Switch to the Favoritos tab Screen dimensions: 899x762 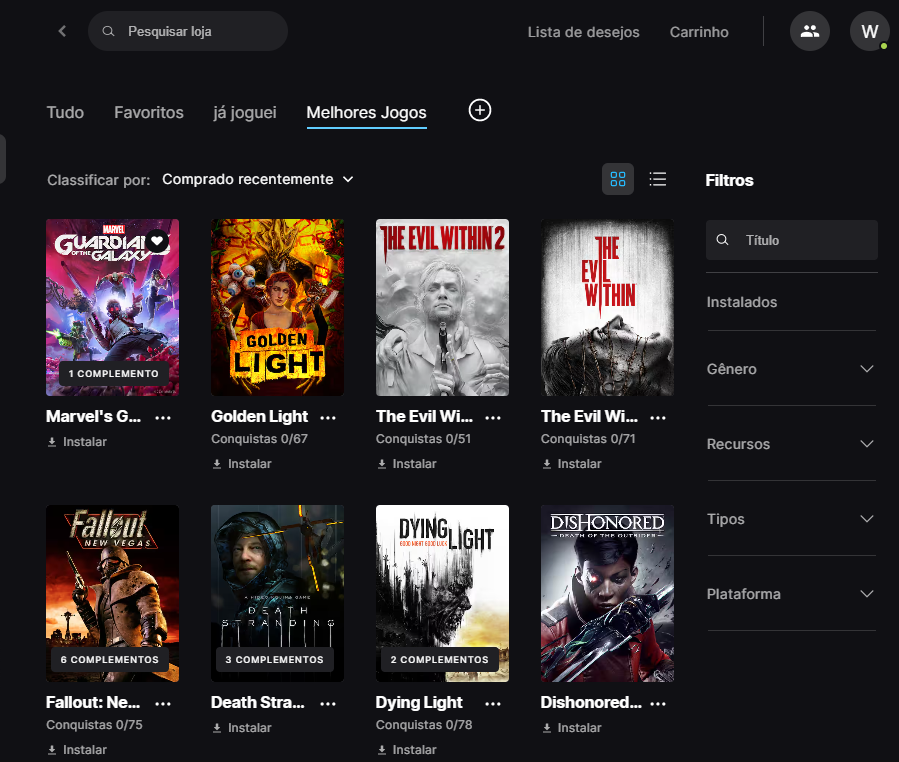(x=149, y=113)
